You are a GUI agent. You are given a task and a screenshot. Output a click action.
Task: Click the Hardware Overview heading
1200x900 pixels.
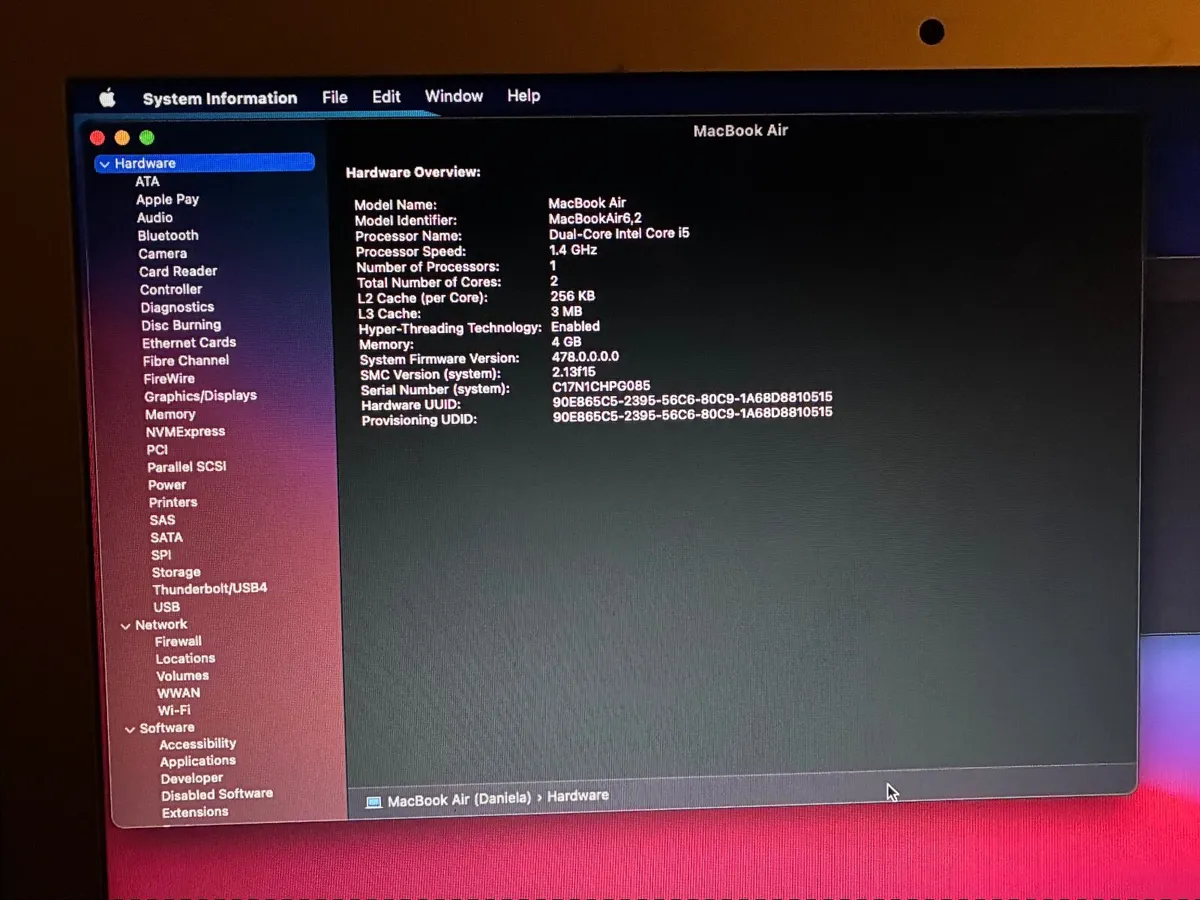[x=413, y=172]
